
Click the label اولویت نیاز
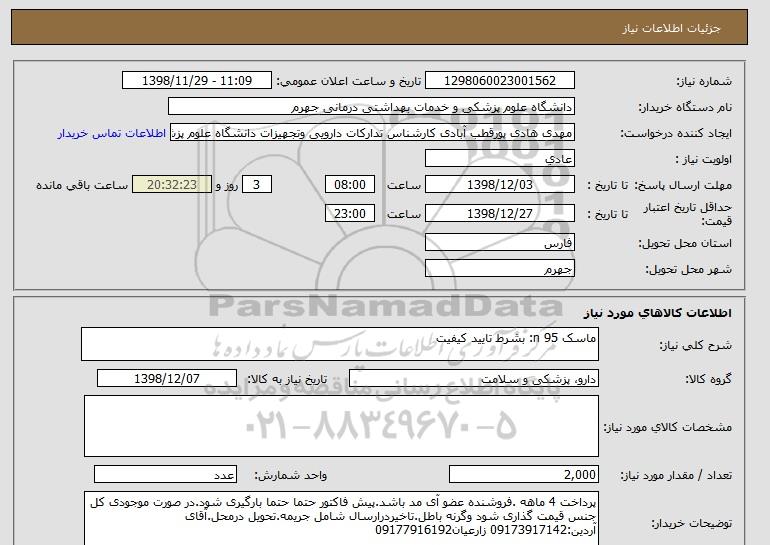click(x=703, y=159)
